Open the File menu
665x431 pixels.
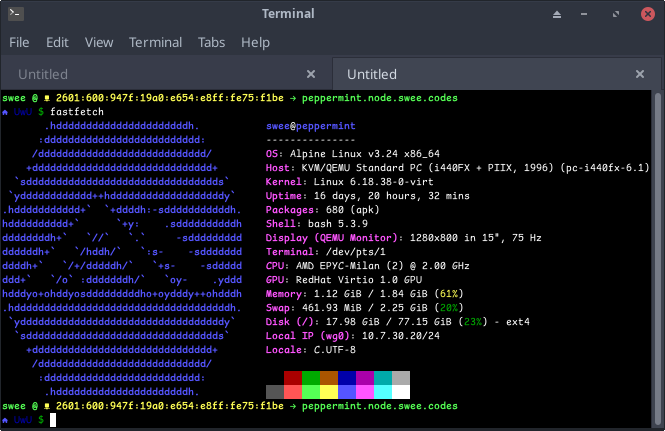(x=19, y=42)
